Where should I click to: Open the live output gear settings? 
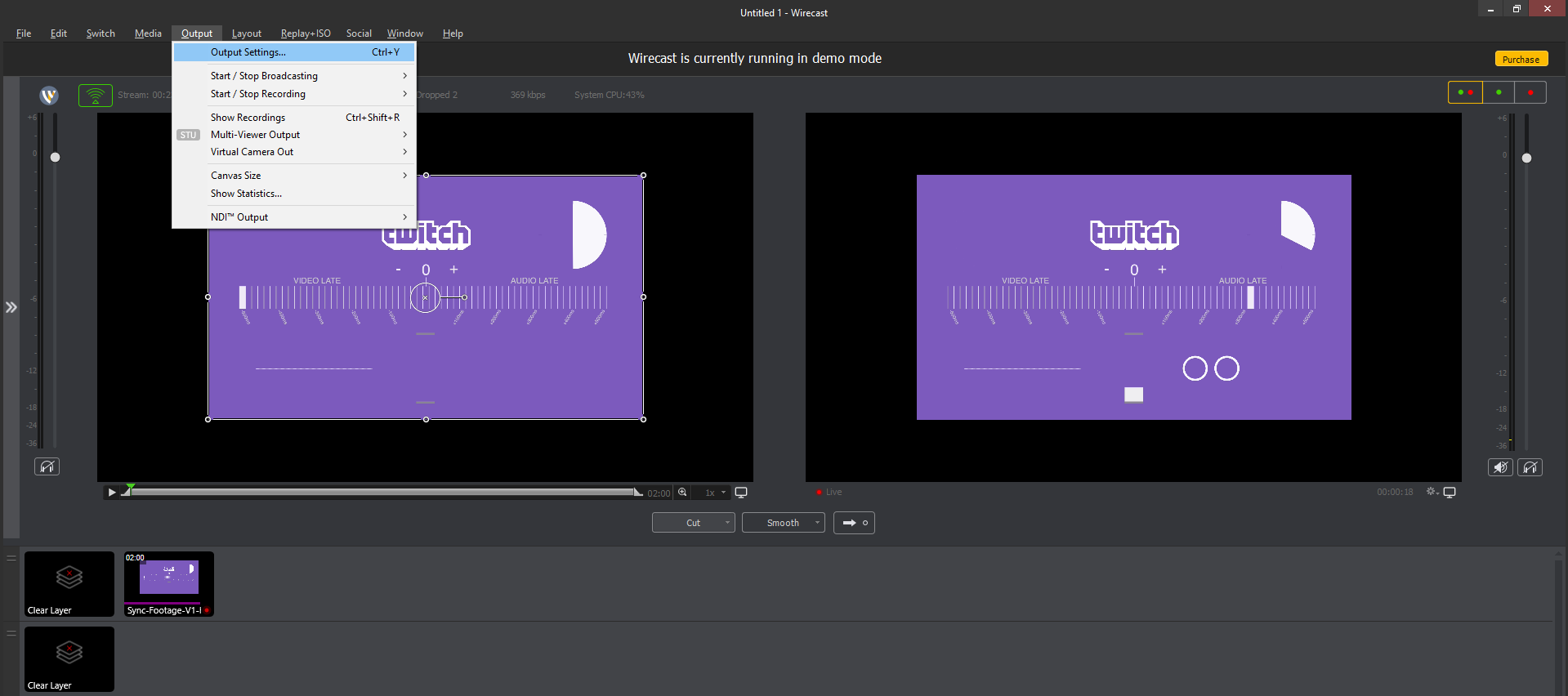click(x=1432, y=492)
